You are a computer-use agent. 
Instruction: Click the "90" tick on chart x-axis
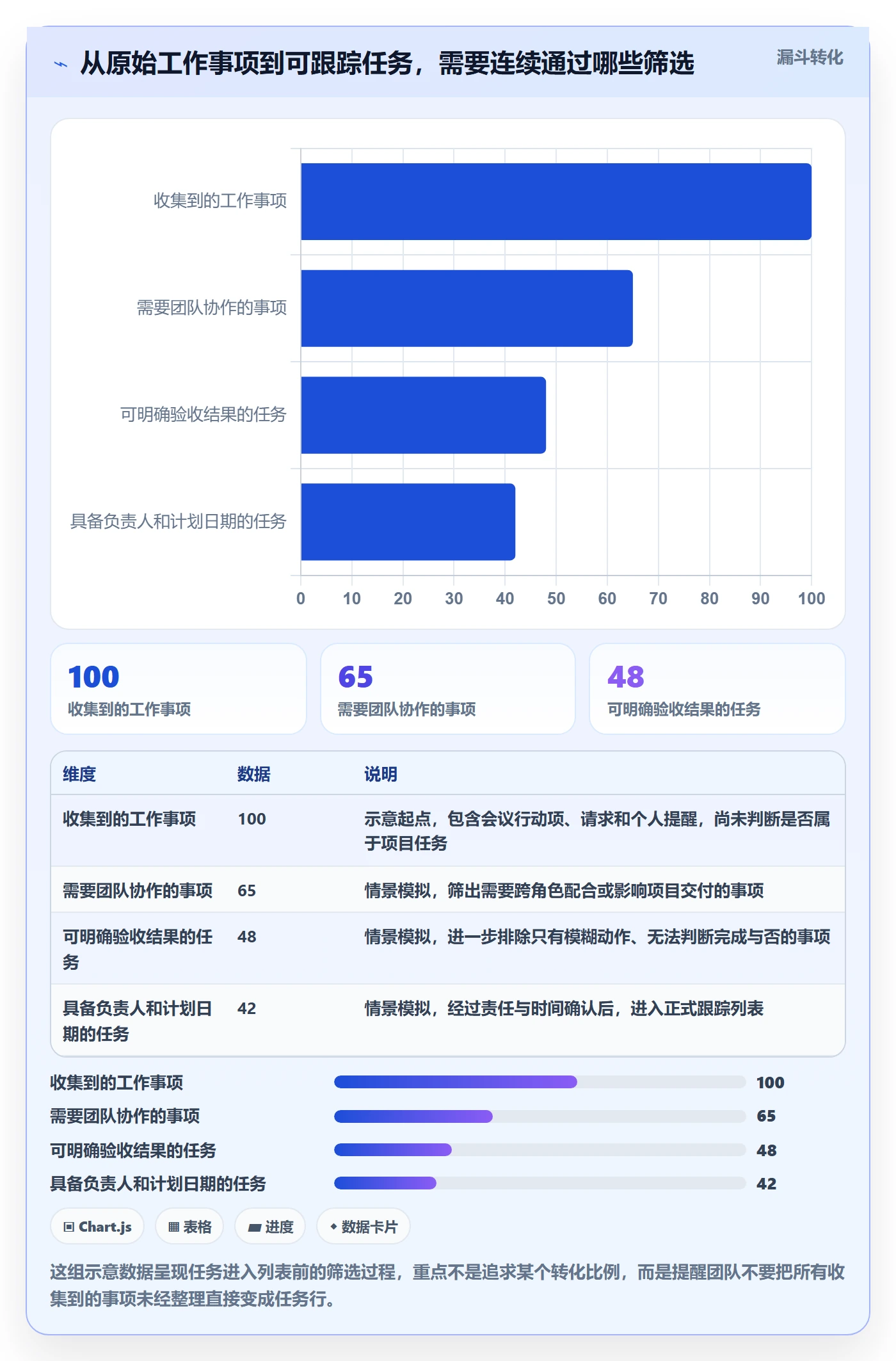(760, 599)
